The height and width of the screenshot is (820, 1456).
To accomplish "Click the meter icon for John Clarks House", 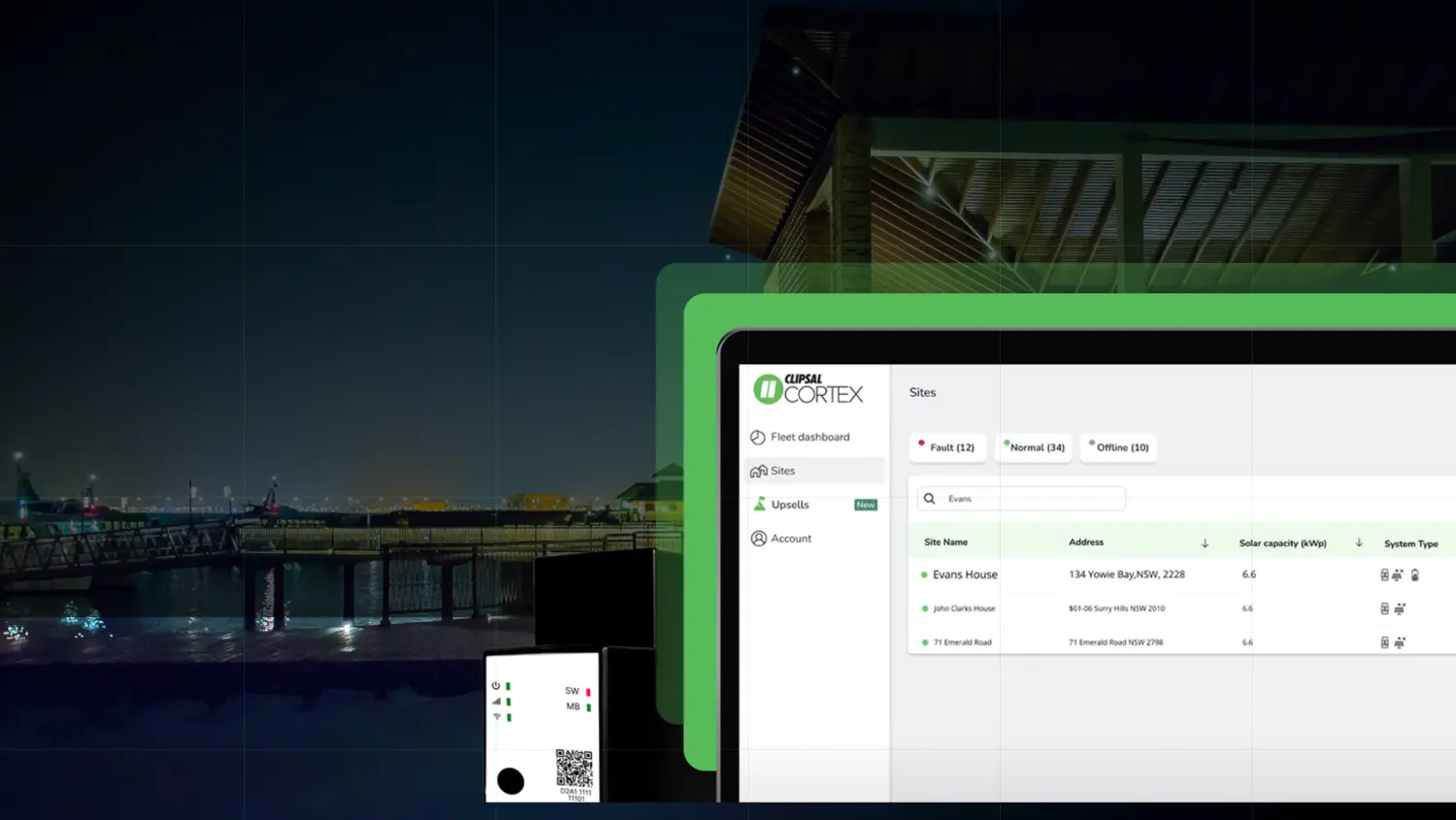I will [1384, 608].
